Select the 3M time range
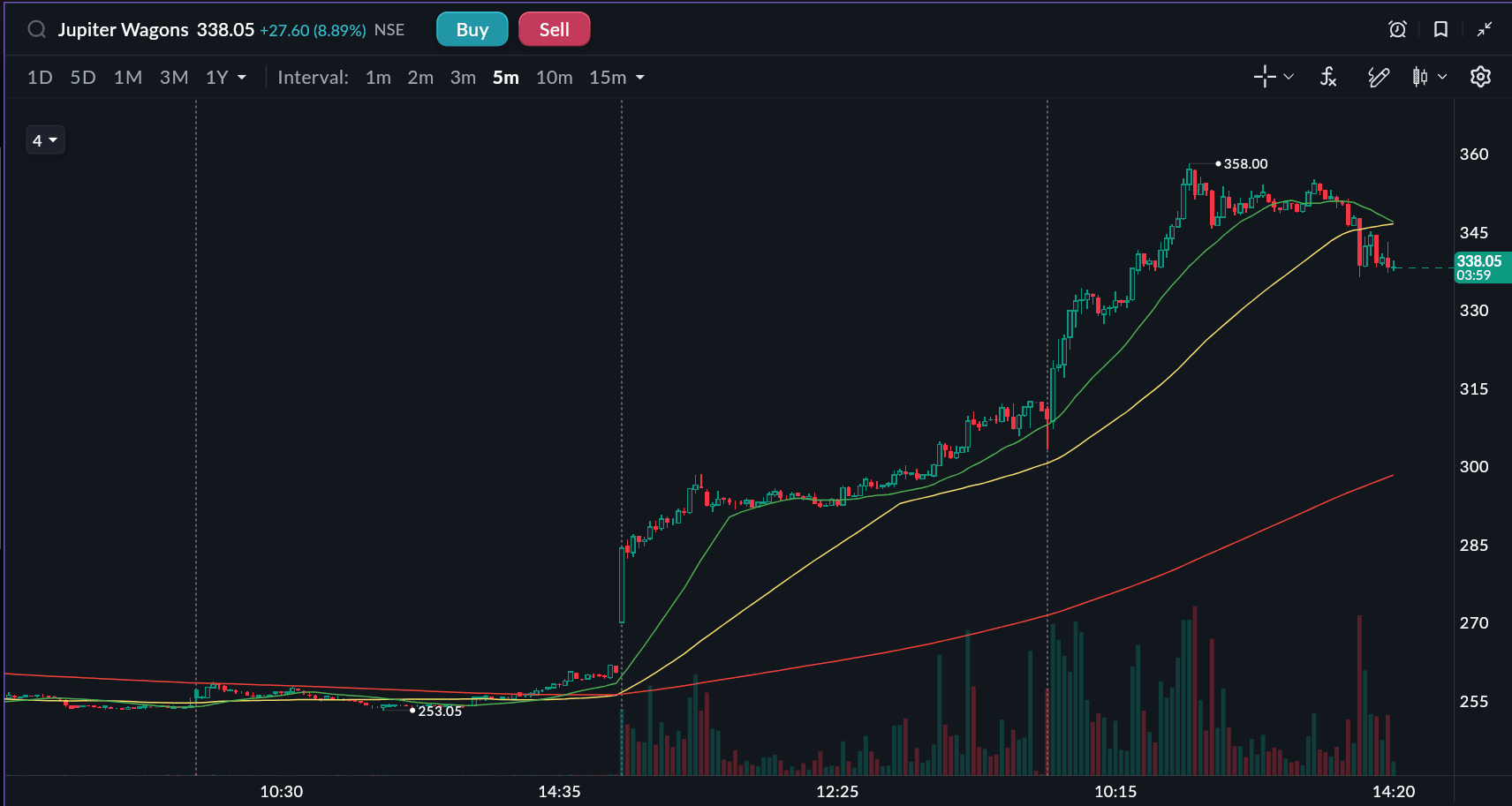 pos(174,78)
